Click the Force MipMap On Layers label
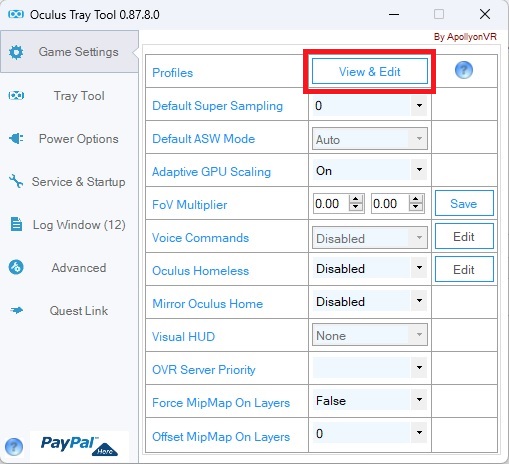509x464 pixels. (221, 403)
